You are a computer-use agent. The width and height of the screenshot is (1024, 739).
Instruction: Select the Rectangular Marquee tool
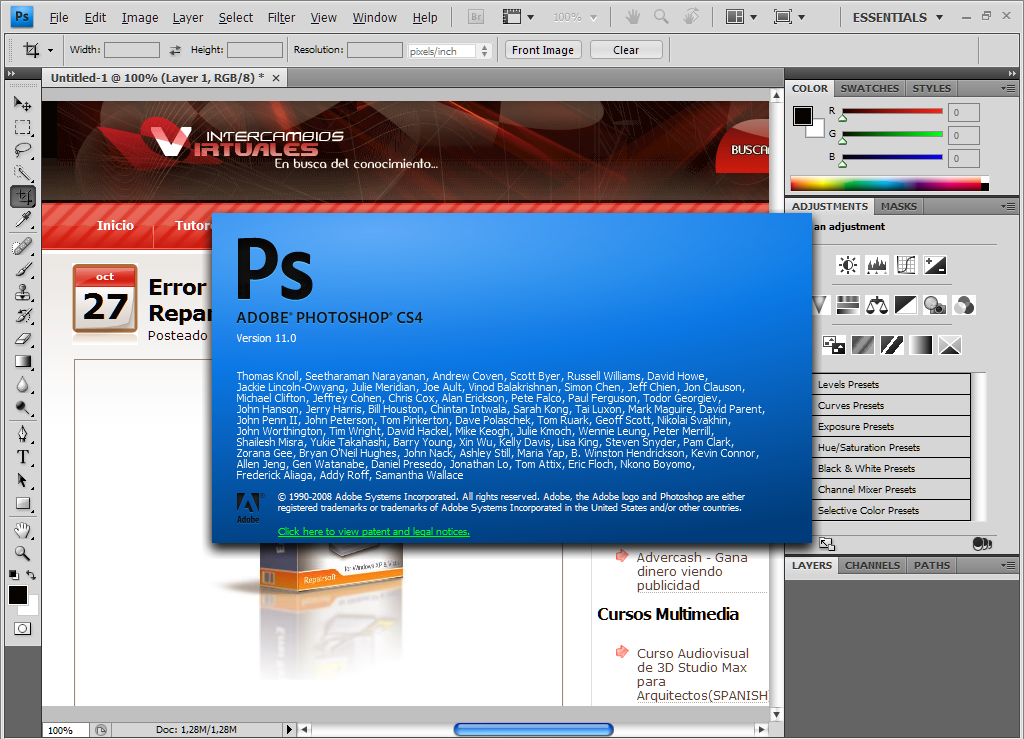[x=23, y=127]
